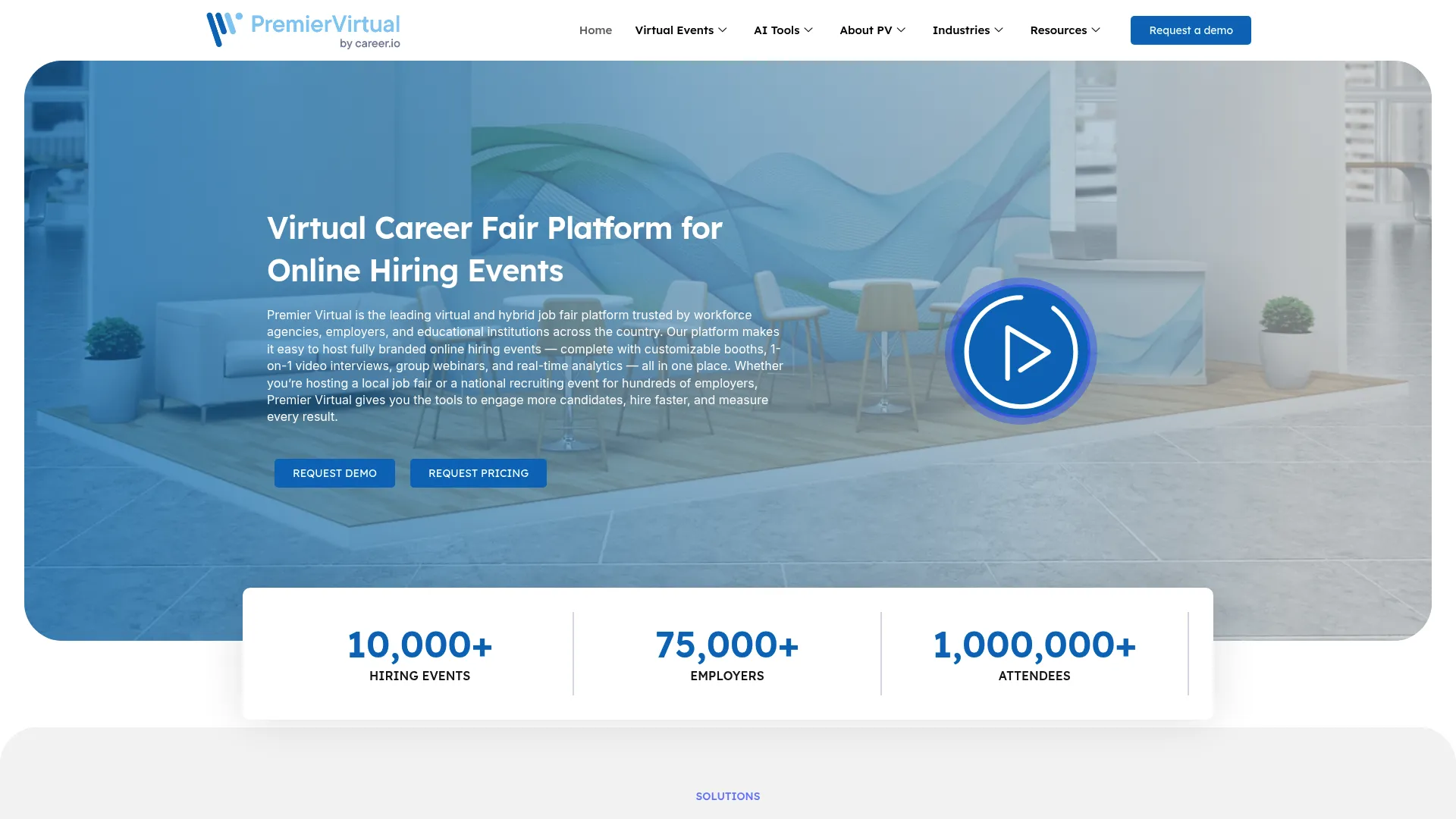This screenshot has width=1456, height=819.
Task: Click the HIRING EVENTS label
Action: pyautogui.click(x=419, y=676)
